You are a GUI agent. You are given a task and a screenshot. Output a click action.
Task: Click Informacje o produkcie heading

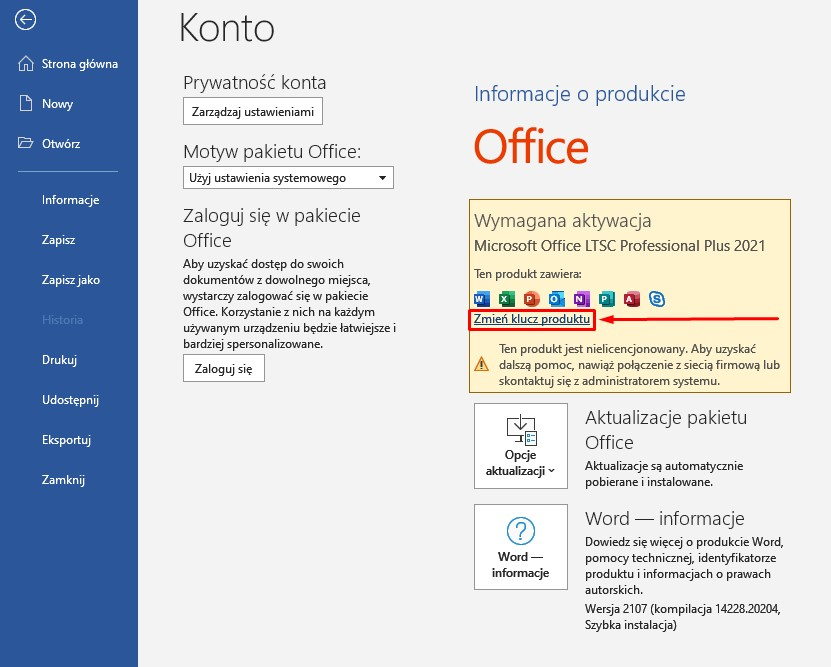(x=580, y=94)
